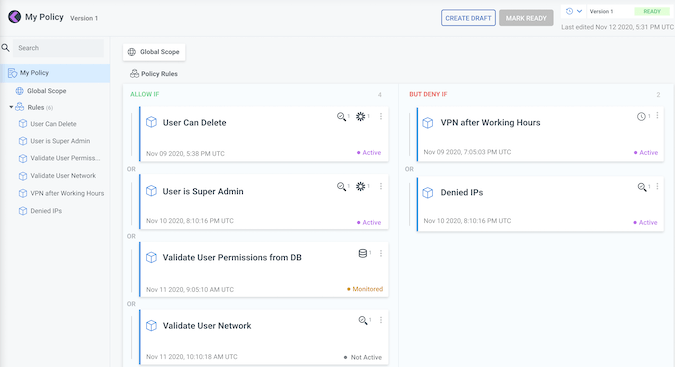Screen dimensions: 675x367
Task: Open the version history dropdown arrow
Action: click(579, 11)
